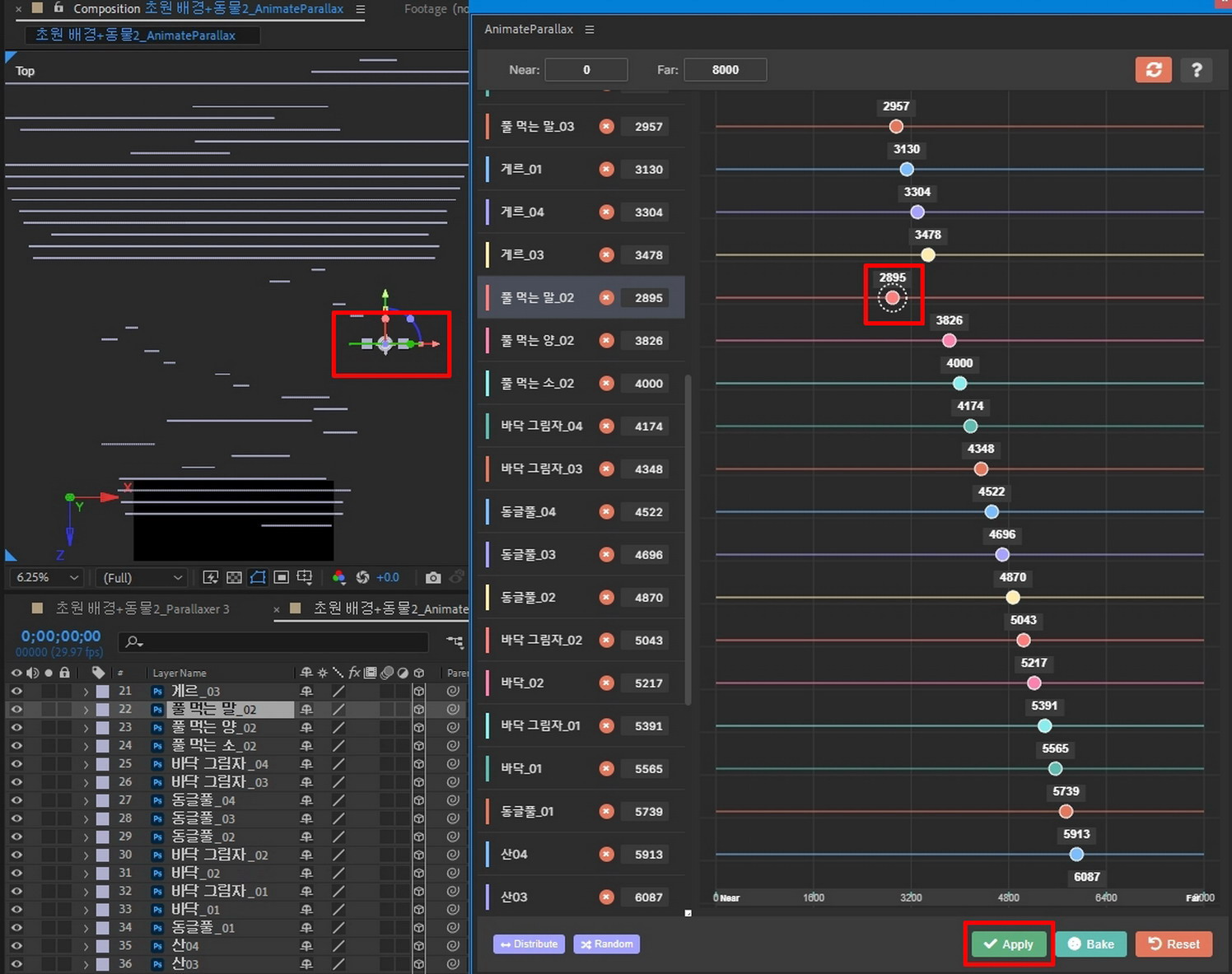Viewport: 1232px width, 974px height.
Task: Click the parent pick whip for 풀 먹는 말_02
Action: point(453,710)
